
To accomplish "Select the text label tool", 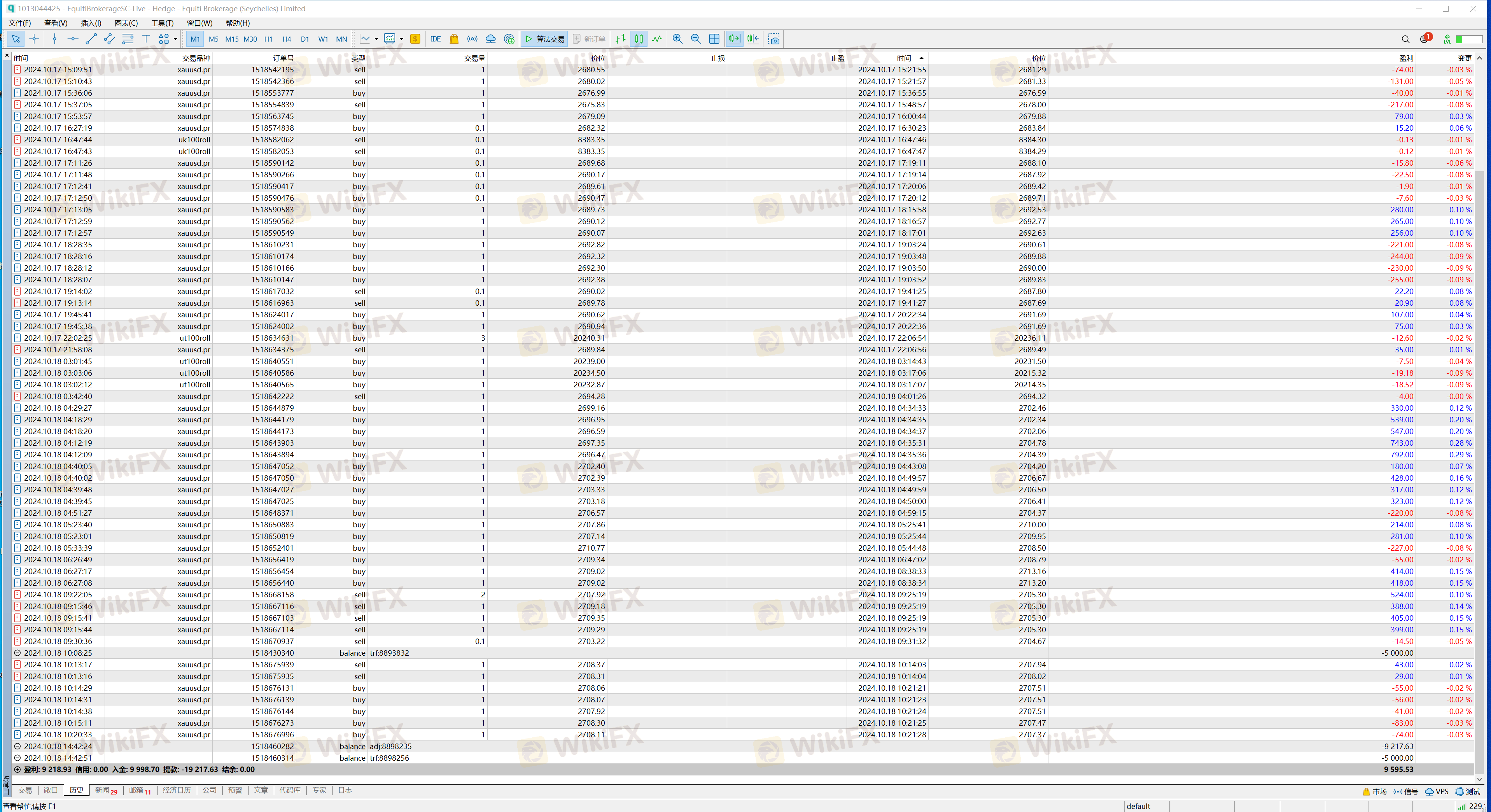I will click(146, 39).
